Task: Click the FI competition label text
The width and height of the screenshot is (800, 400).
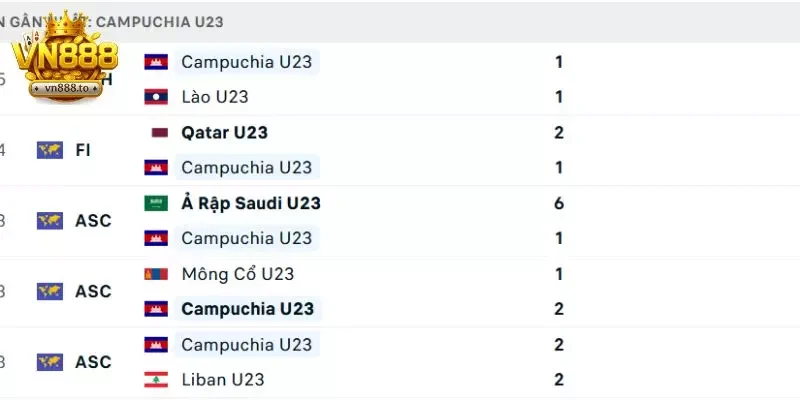Action: (x=83, y=150)
